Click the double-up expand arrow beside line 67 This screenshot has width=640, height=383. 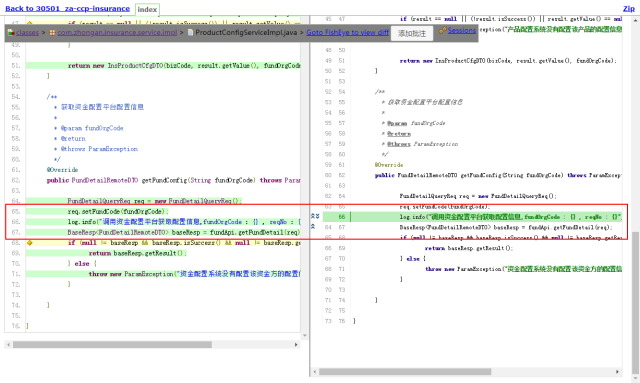(x=313, y=226)
